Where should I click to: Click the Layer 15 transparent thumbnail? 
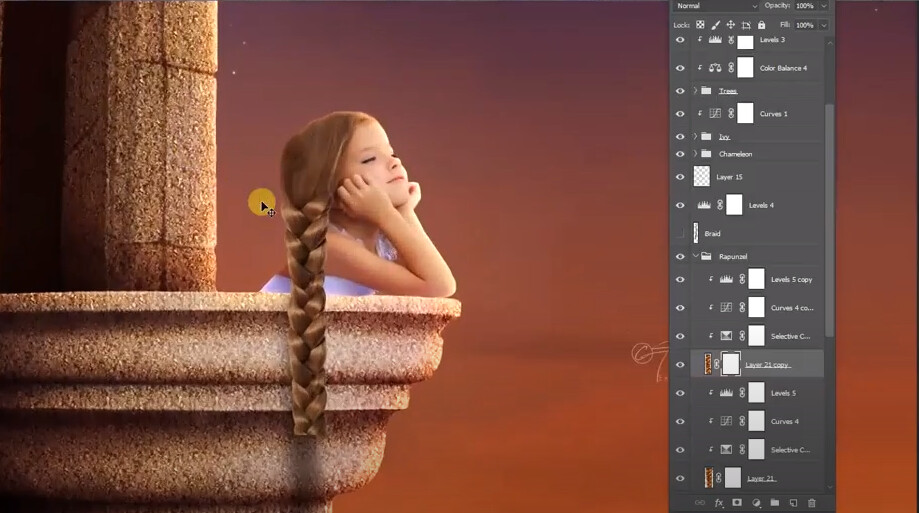point(702,177)
